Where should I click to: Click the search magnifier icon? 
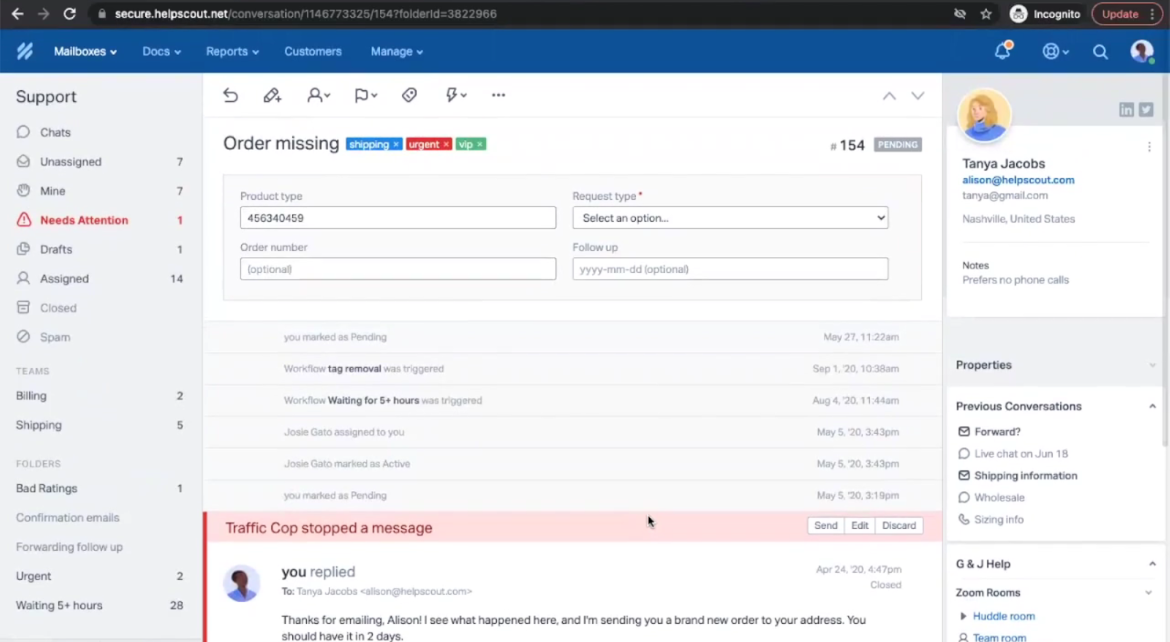pyautogui.click(x=1100, y=52)
